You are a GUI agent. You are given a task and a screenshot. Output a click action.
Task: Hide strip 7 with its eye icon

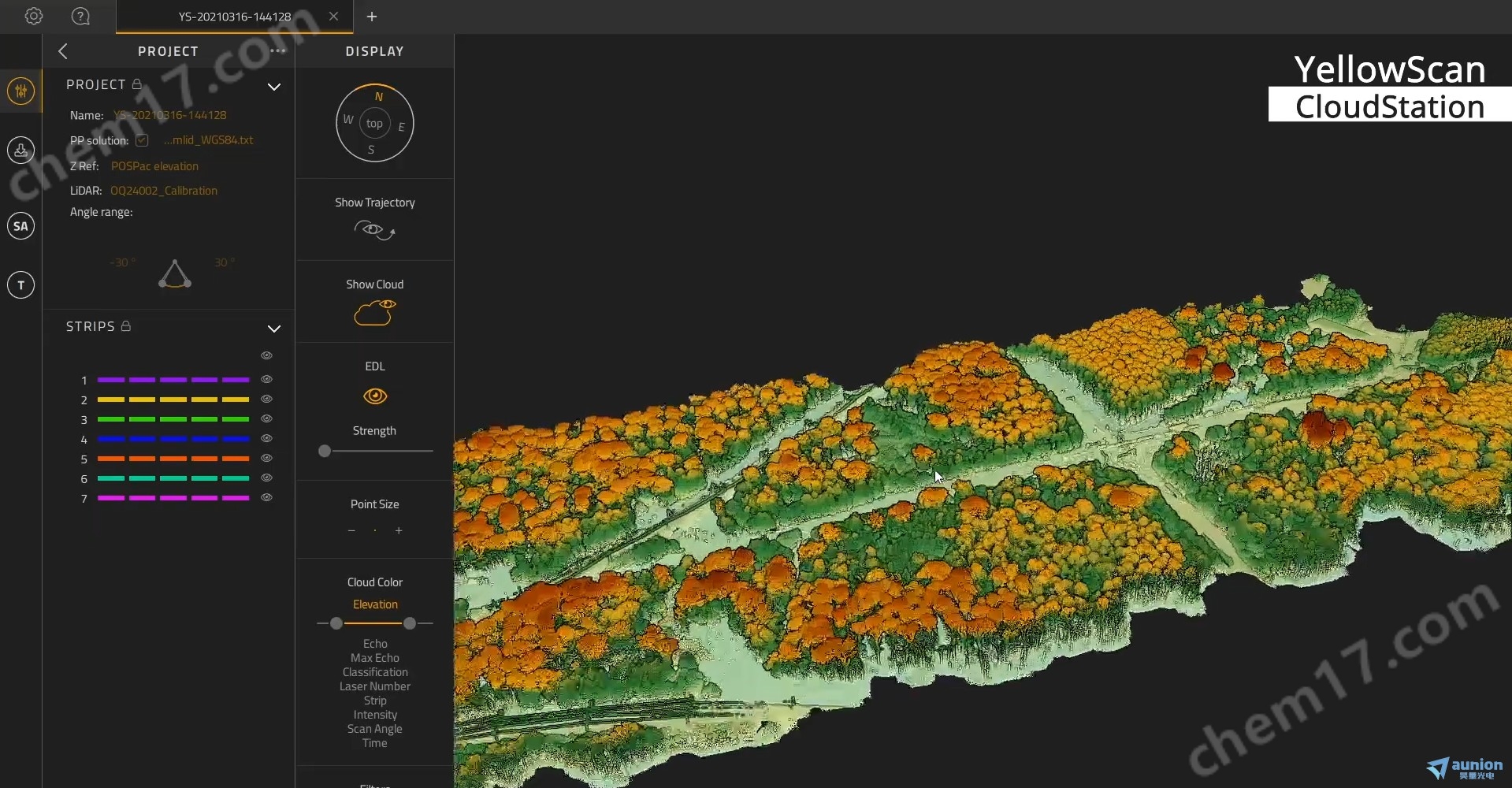click(x=266, y=497)
